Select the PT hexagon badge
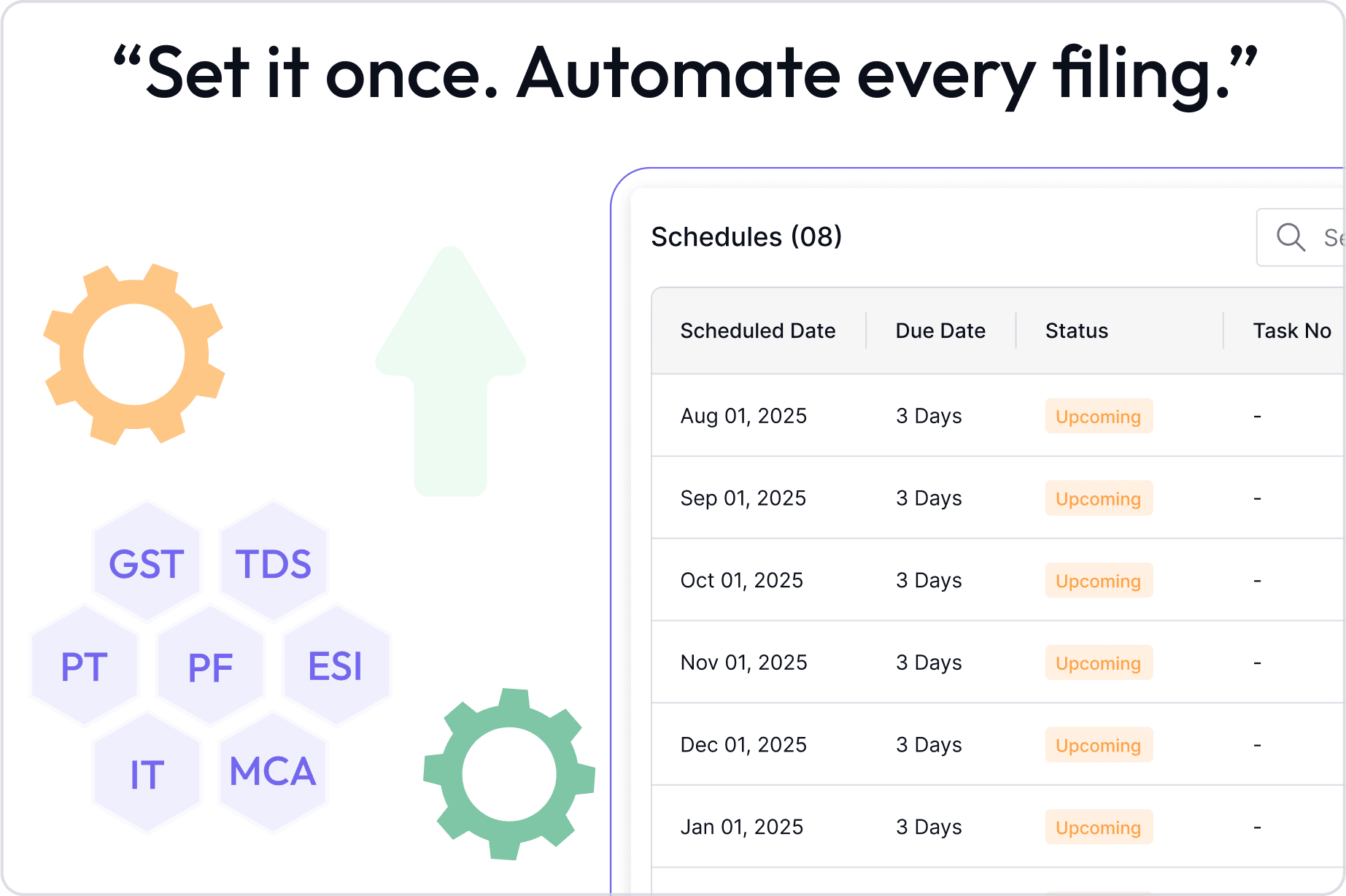The height and width of the screenshot is (896, 1346). pos(85,665)
